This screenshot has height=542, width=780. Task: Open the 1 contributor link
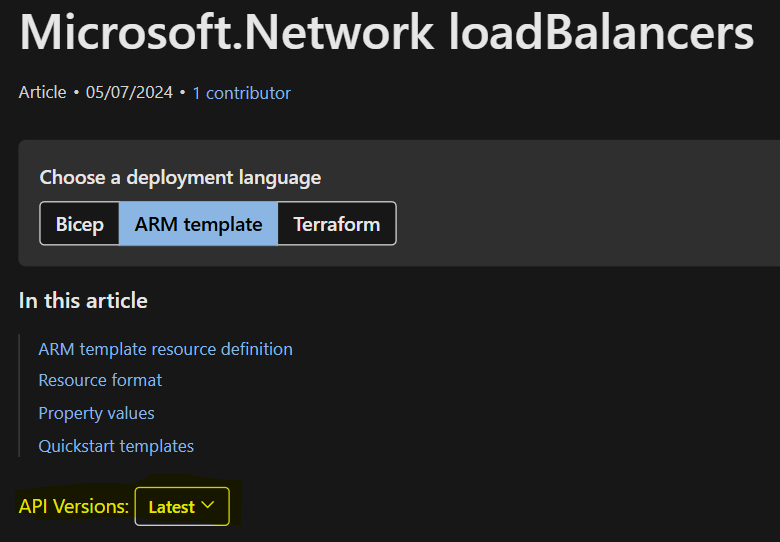pyautogui.click(x=241, y=93)
